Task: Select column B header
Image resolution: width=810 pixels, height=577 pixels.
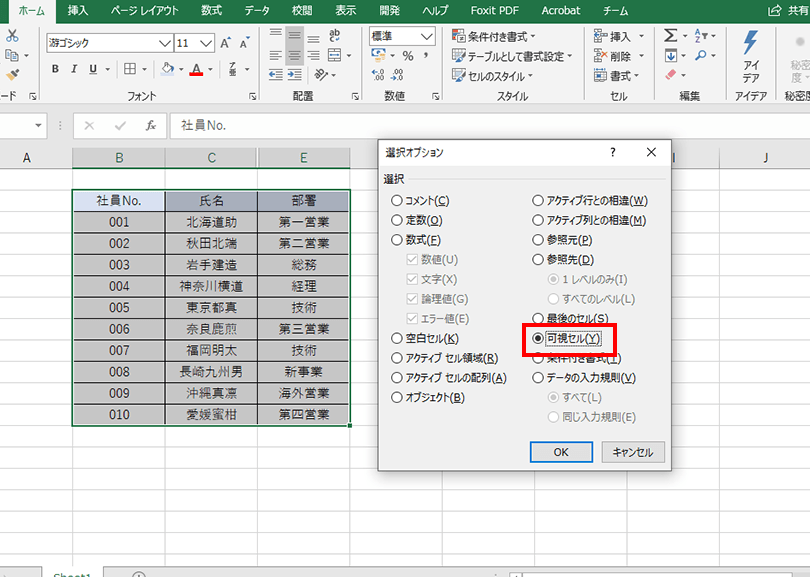Action: (x=119, y=158)
